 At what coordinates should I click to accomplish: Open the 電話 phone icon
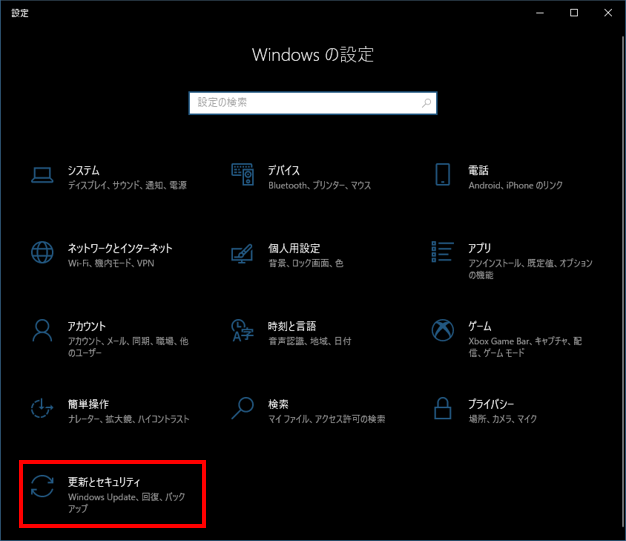pyautogui.click(x=442, y=174)
